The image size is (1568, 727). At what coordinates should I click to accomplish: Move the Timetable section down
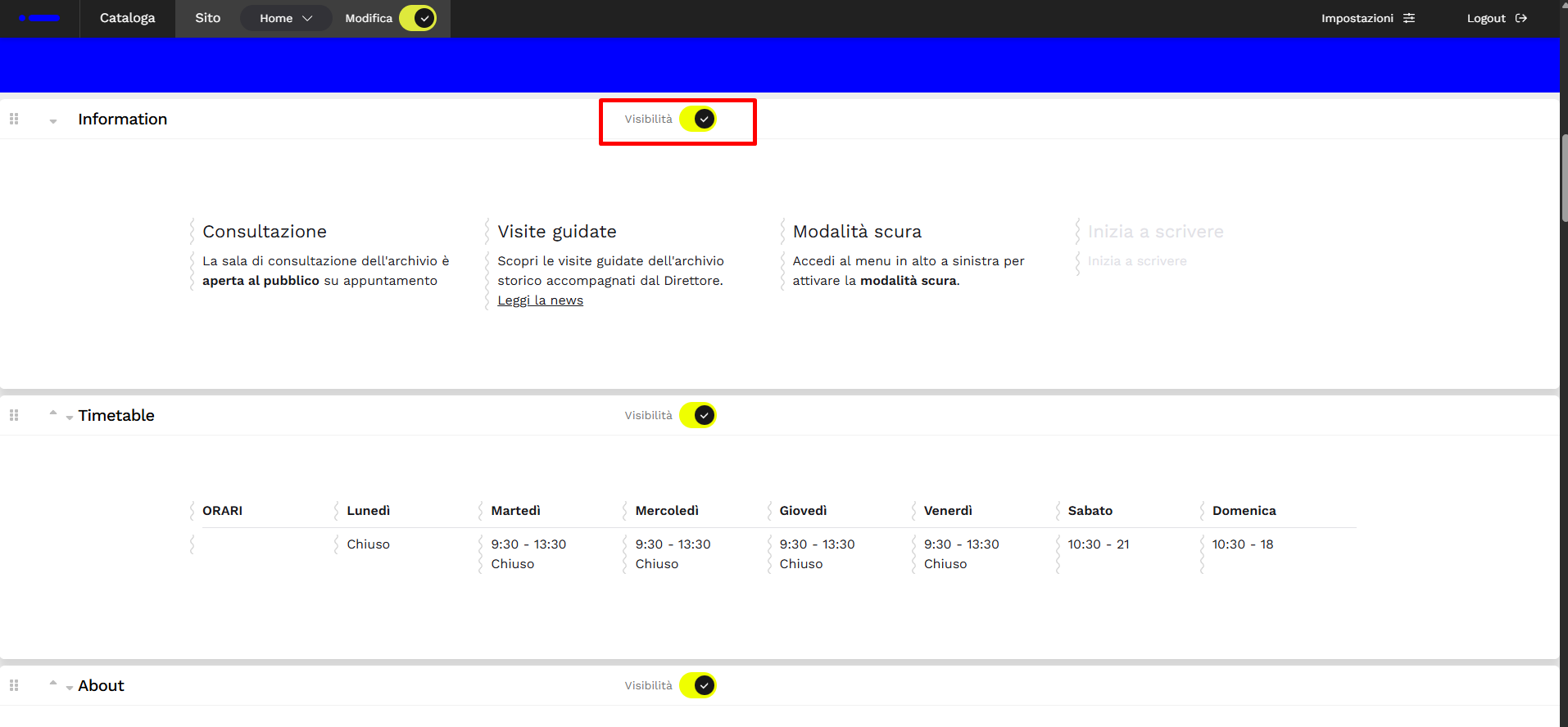(70, 418)
